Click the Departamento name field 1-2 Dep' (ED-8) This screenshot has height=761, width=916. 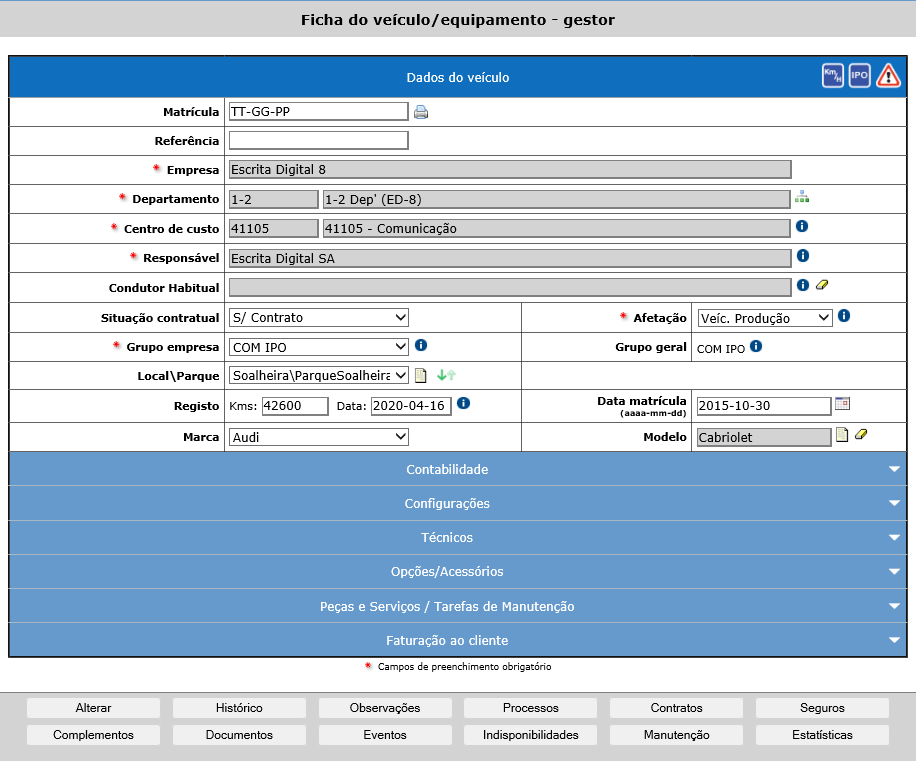(557, 199)
